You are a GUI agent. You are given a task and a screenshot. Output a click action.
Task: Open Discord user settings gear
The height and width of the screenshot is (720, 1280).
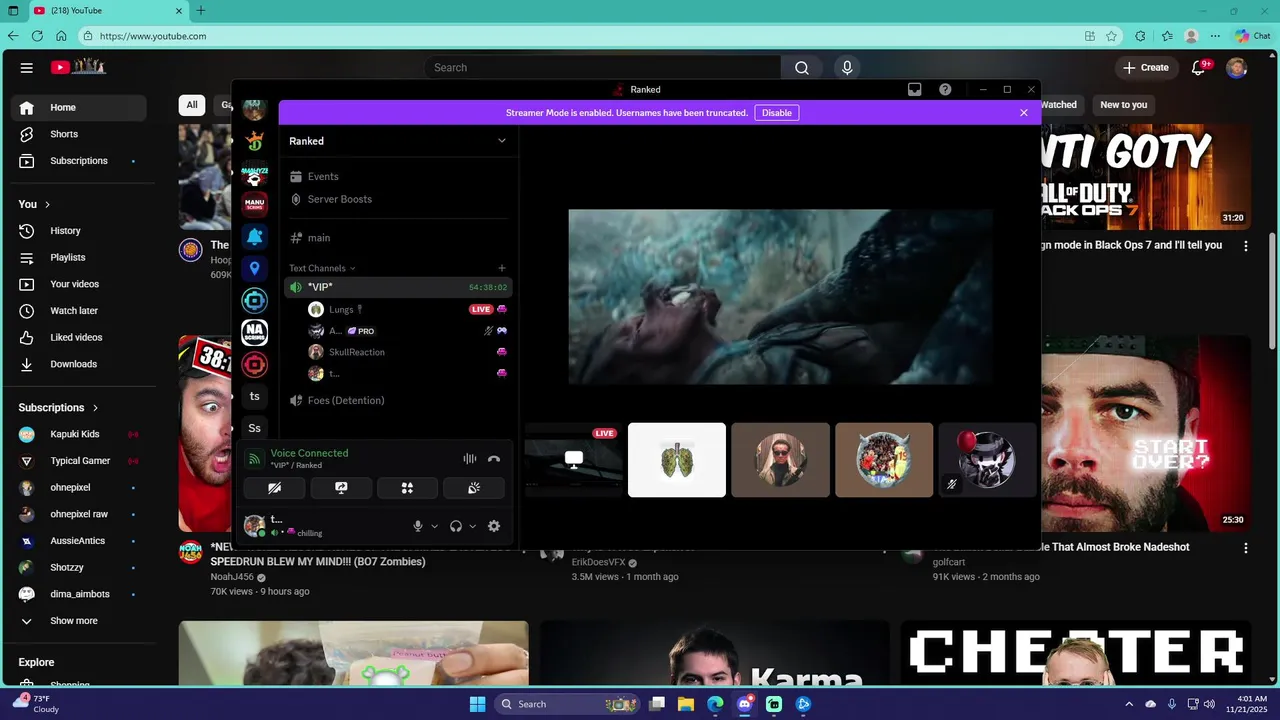[493, 526]
